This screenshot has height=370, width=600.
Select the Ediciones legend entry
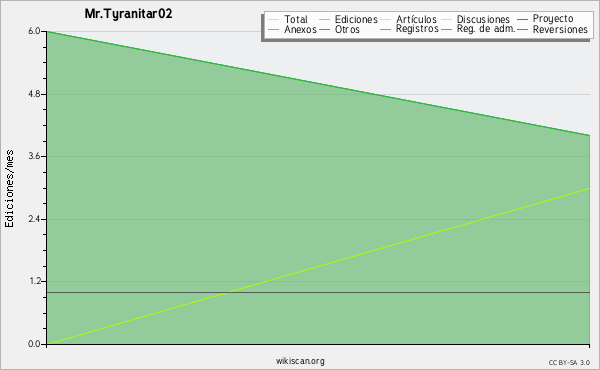[x=348, y=19]
